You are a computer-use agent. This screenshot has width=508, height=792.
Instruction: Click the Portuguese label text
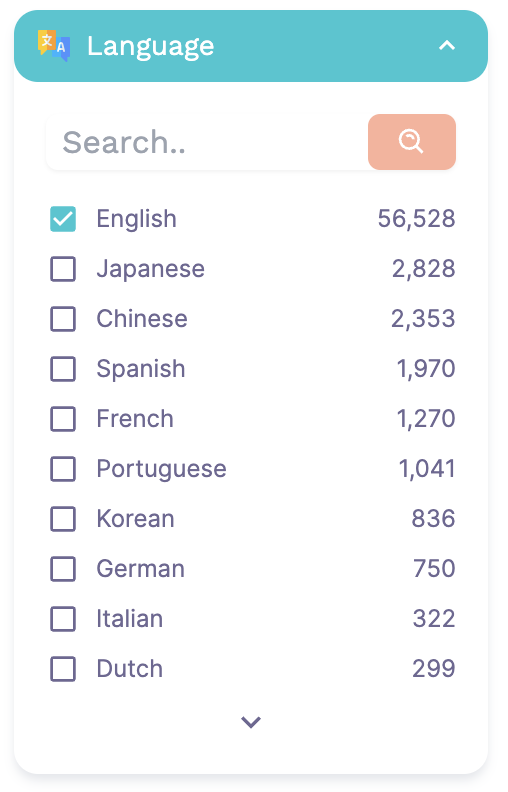(x=162, y=469)
